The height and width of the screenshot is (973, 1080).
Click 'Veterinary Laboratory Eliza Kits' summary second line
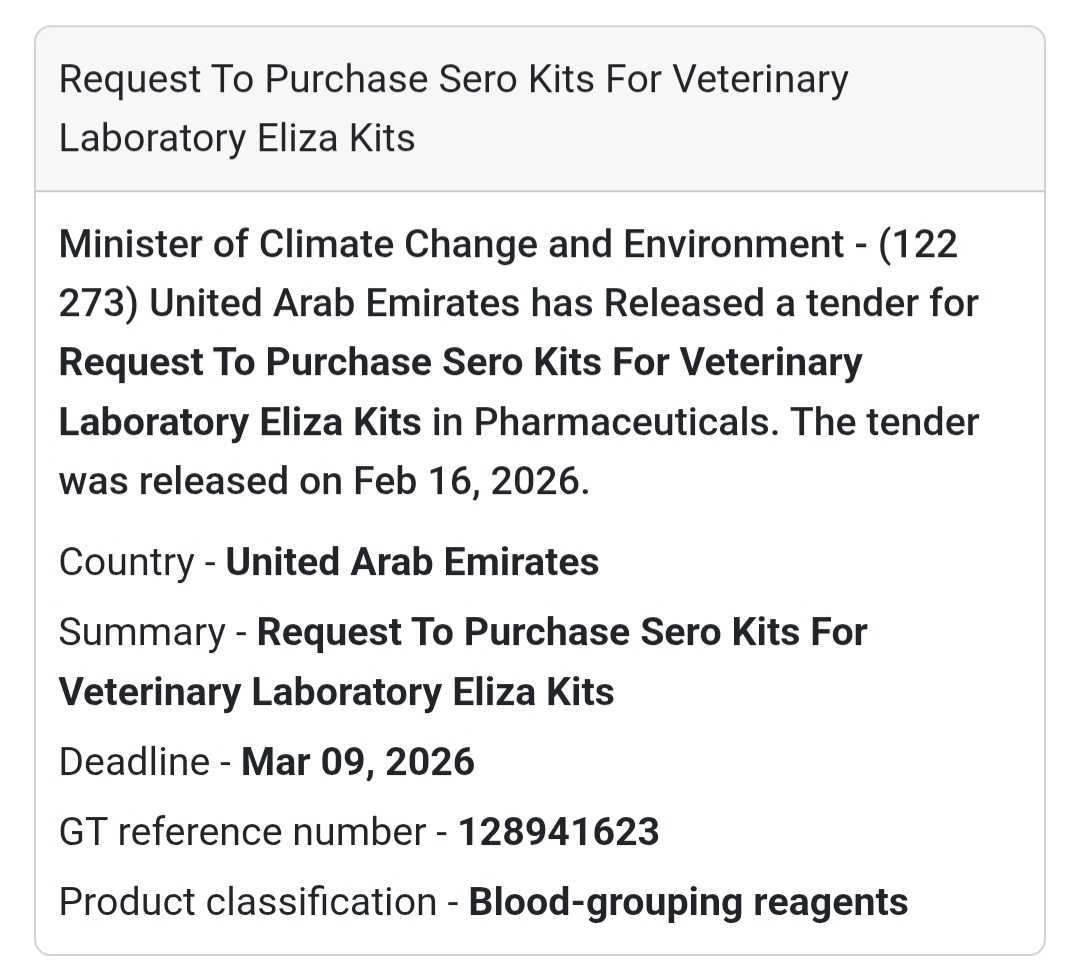click(336, 692)
